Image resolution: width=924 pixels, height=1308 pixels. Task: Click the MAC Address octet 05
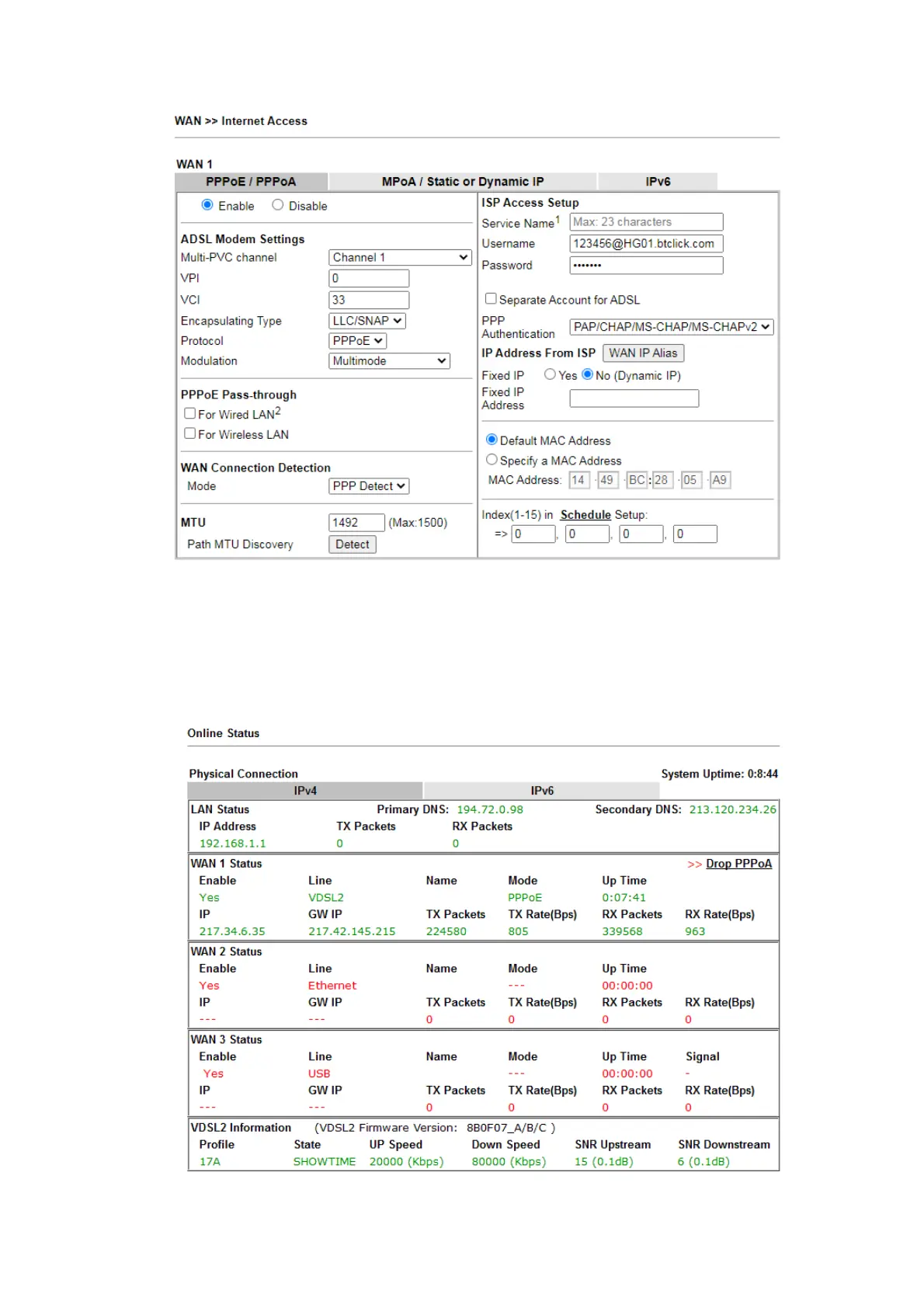(x=691, y=480)
